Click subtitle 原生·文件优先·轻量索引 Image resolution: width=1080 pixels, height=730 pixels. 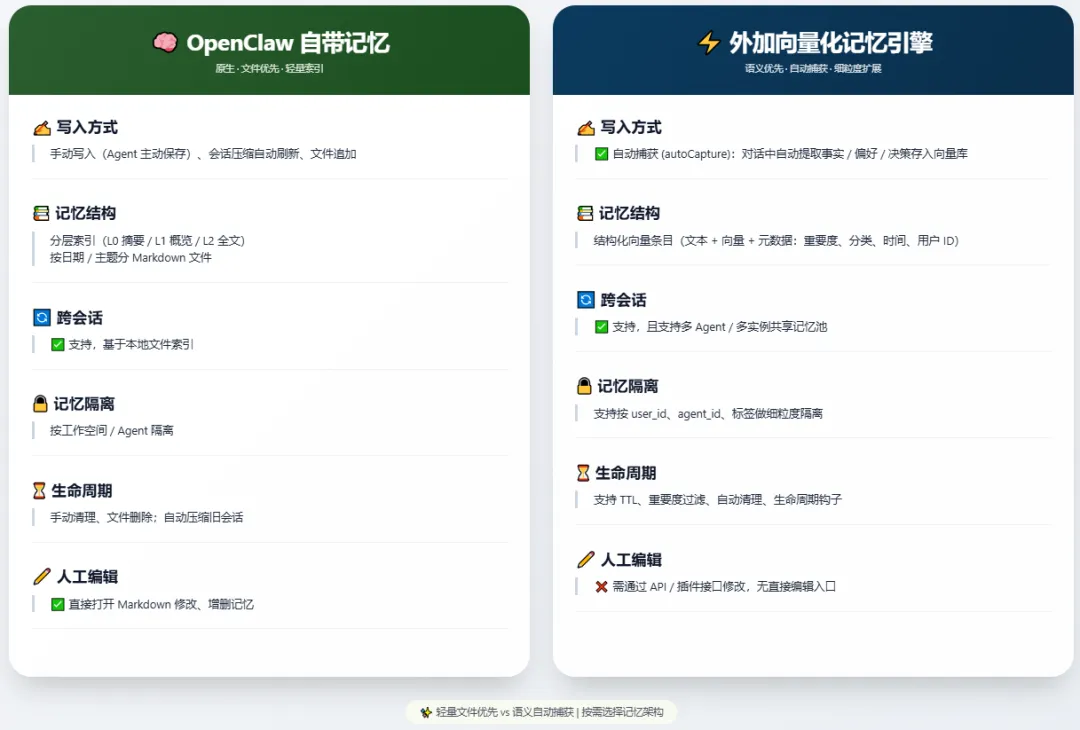[x=269, y=68]
